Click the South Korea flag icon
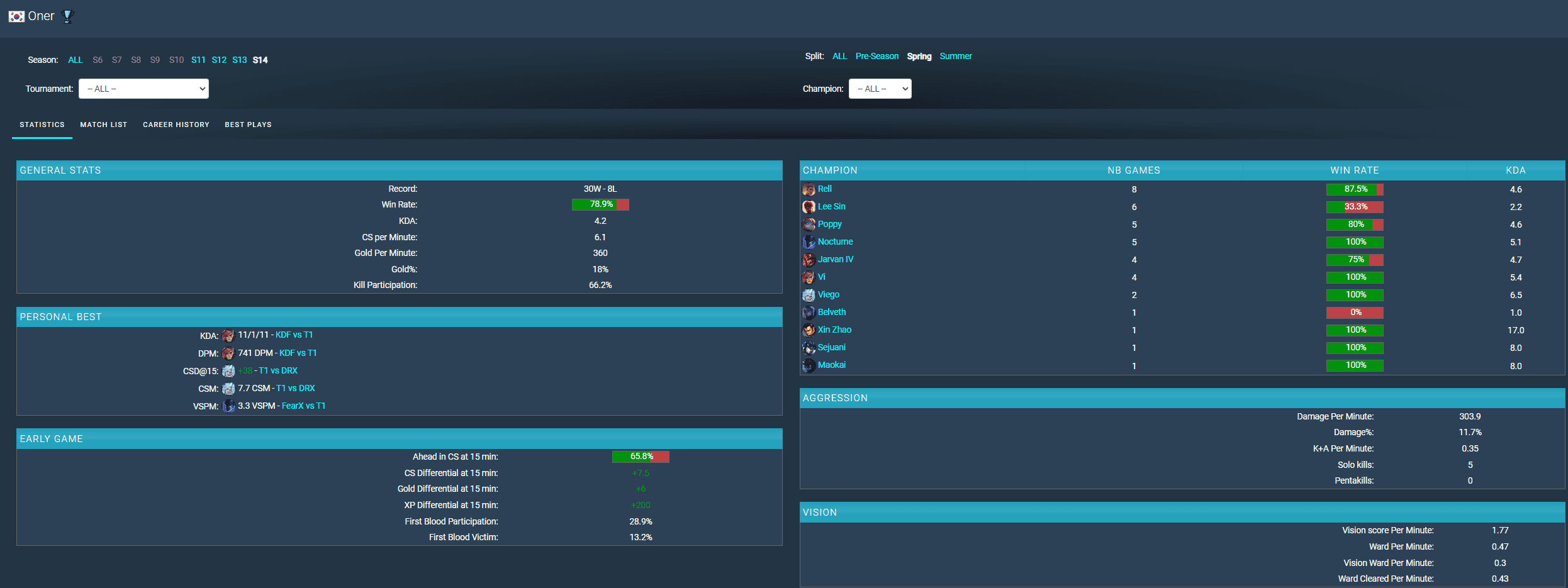Viewport: 1568px width, 588px height. point(16,16)
